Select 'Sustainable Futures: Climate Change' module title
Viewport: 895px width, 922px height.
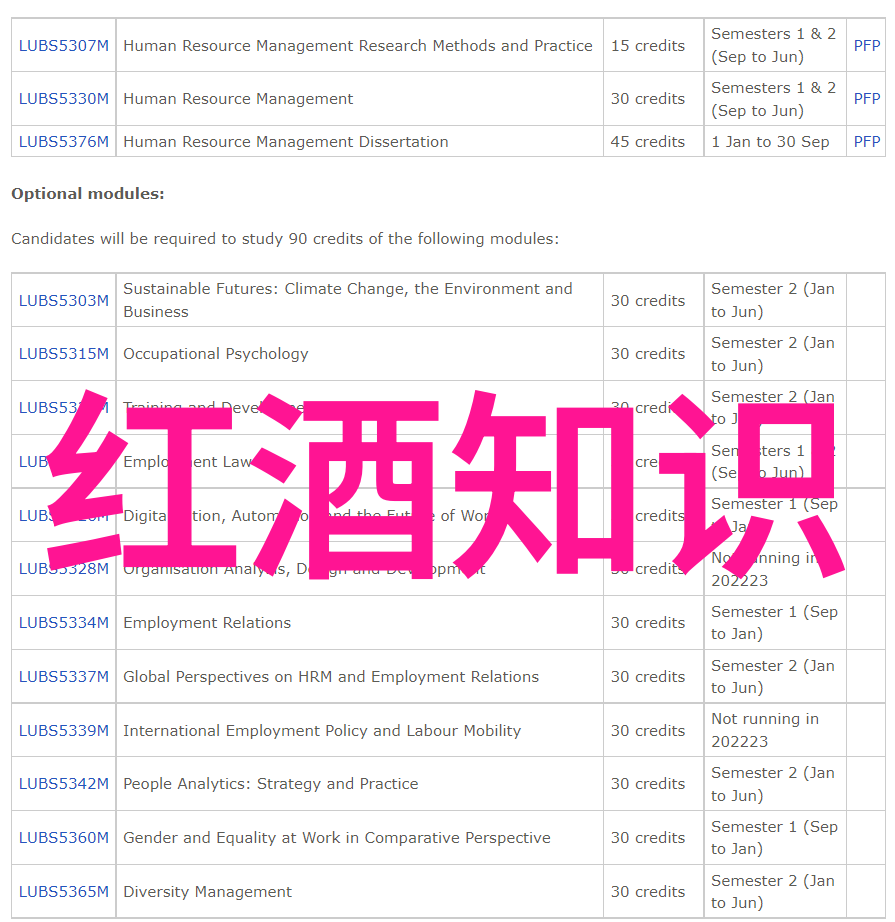(348, 300)
